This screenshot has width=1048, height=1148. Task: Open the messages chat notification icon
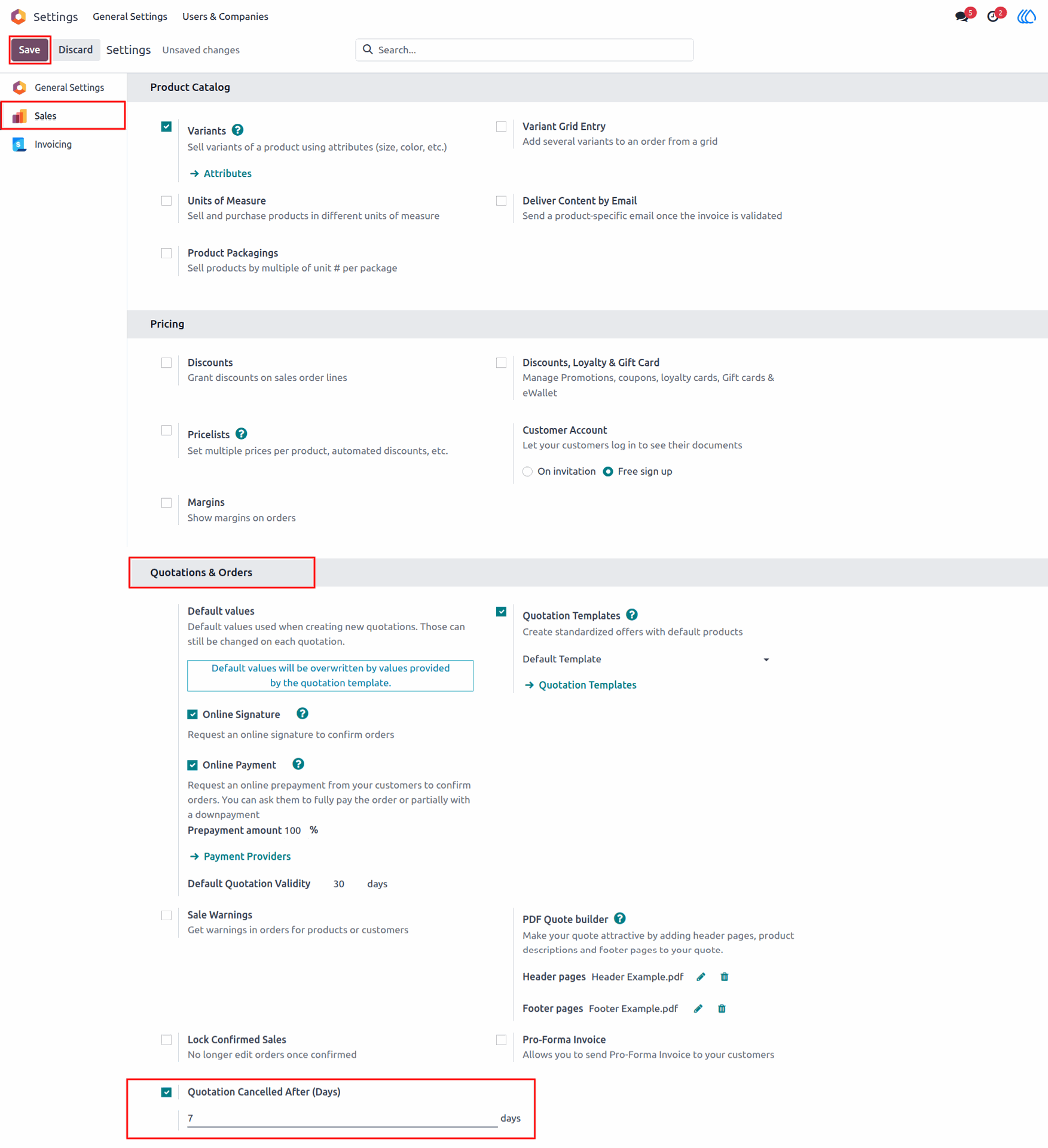pos(961,16)
